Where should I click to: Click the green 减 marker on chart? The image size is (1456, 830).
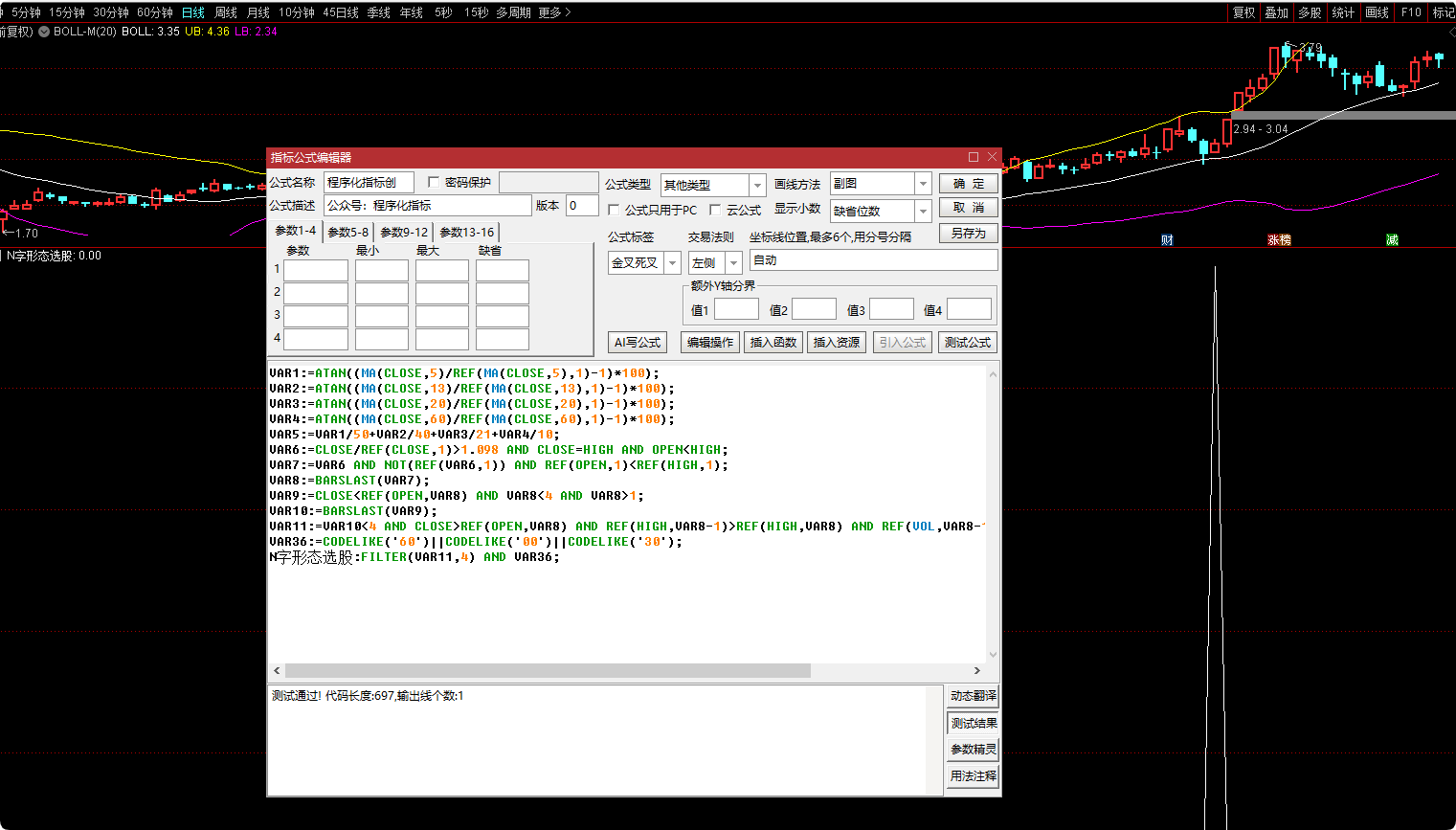pos(1392,240)
